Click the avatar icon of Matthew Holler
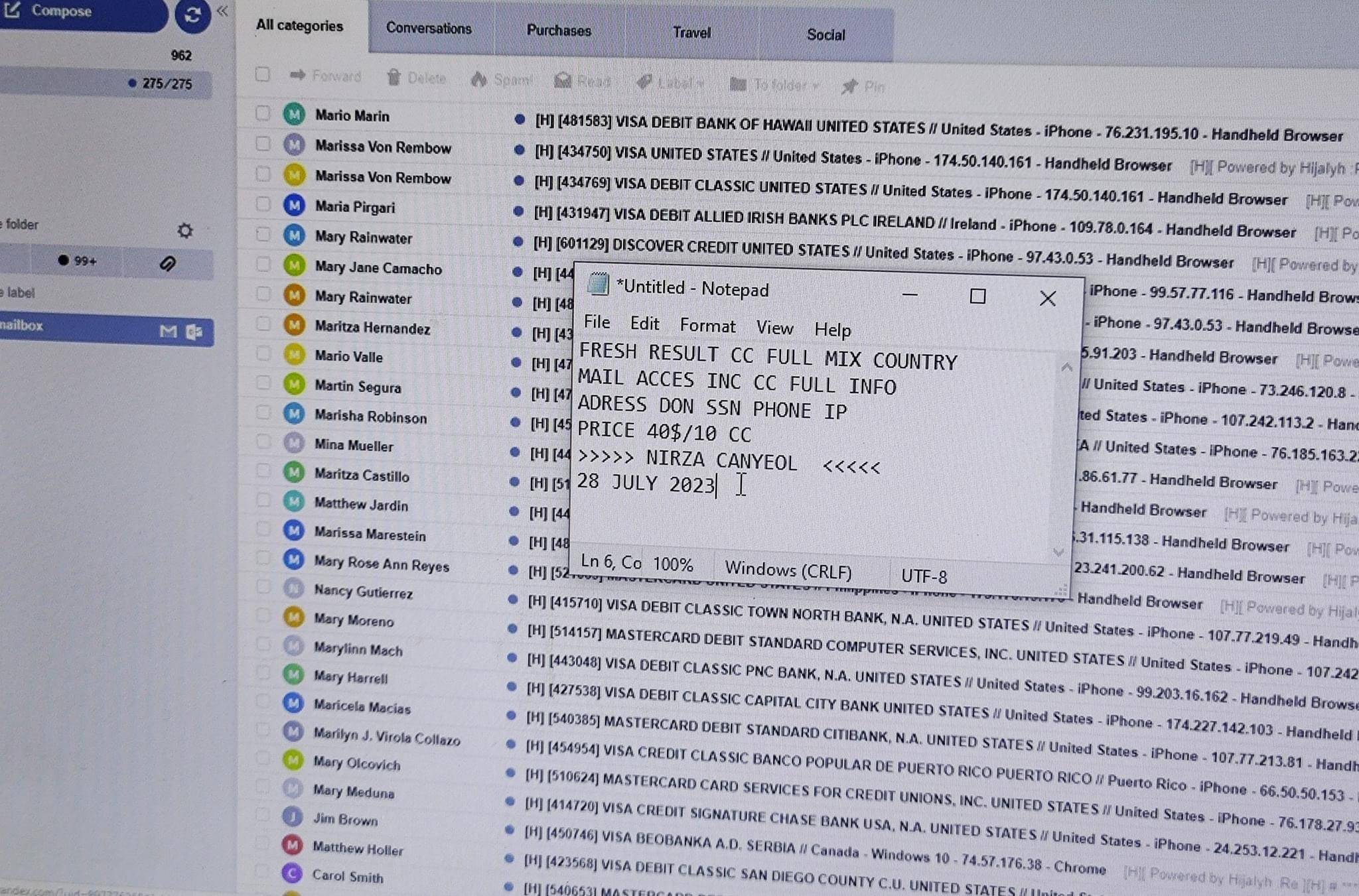 point(293,844)
